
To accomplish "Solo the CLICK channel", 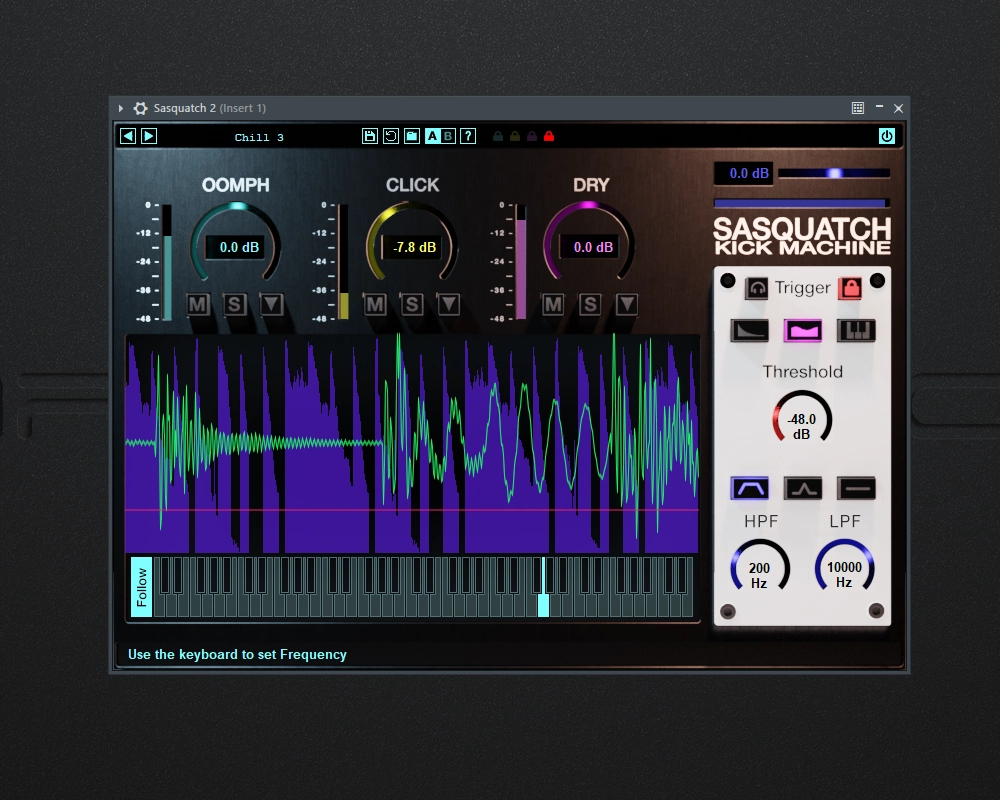I will click(x=412, y=304).
